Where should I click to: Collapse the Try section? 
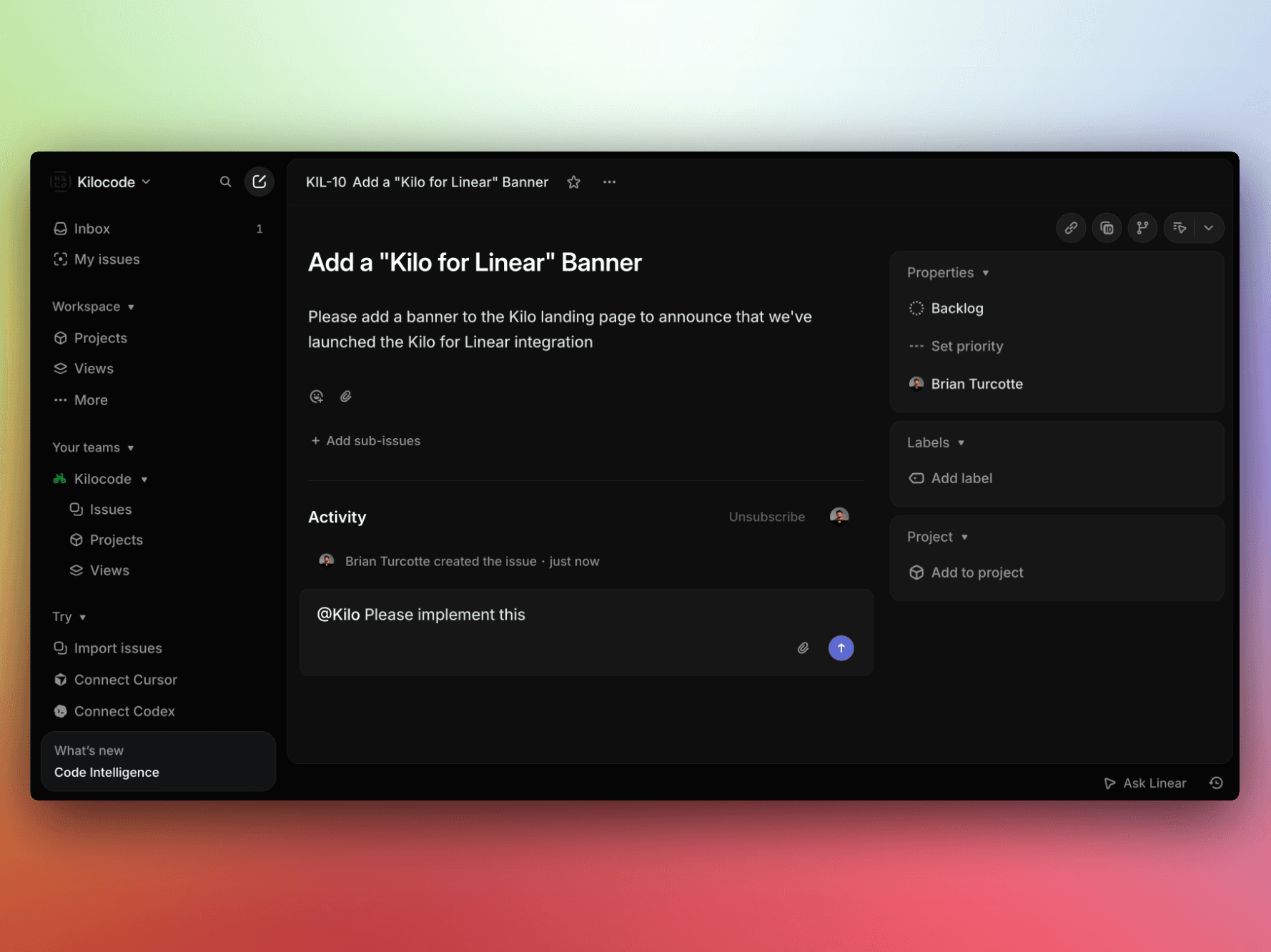pos(69,617)
